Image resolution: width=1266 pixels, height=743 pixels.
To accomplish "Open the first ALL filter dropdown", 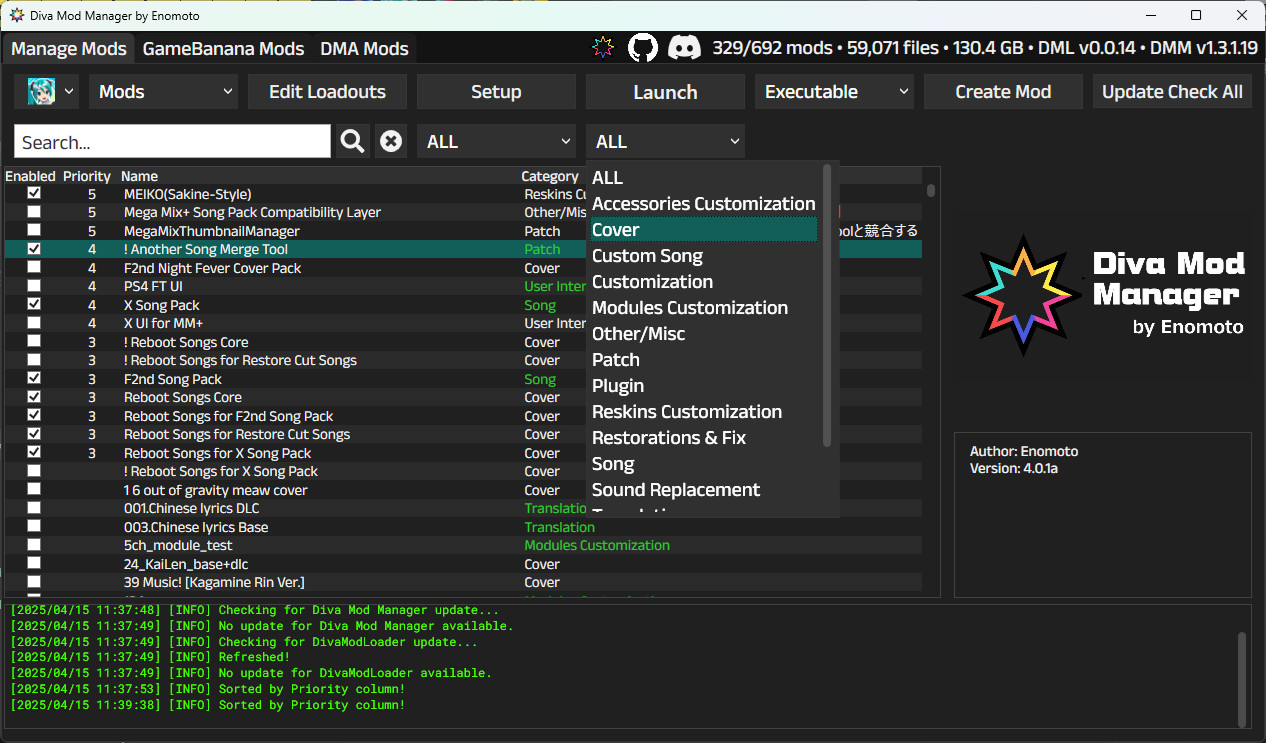I will click(x=497, y=142).
